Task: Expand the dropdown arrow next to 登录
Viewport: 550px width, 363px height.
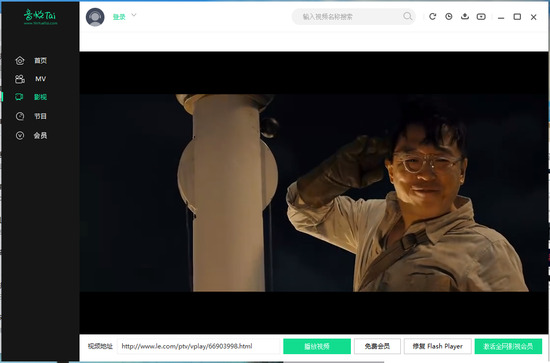Action: click(134, 15)
